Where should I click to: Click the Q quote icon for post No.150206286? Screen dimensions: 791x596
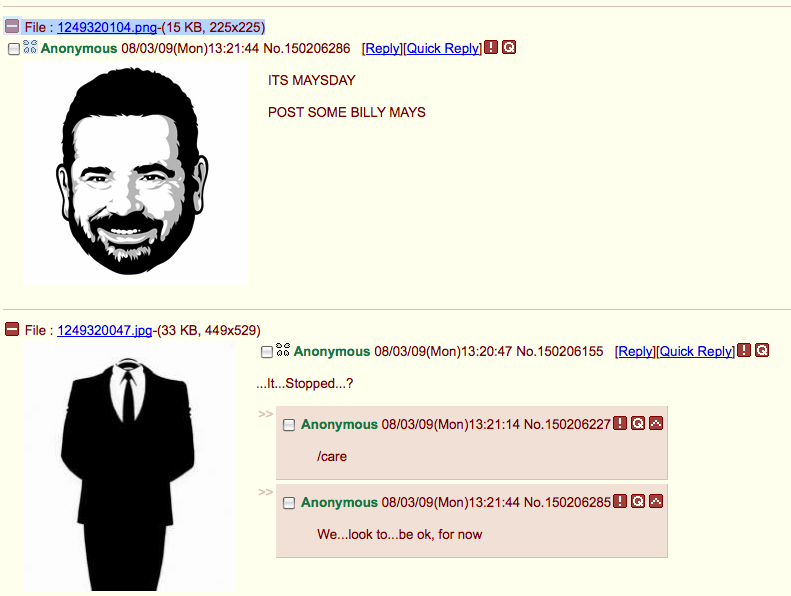pyautogui.click(x=509, y=47)
